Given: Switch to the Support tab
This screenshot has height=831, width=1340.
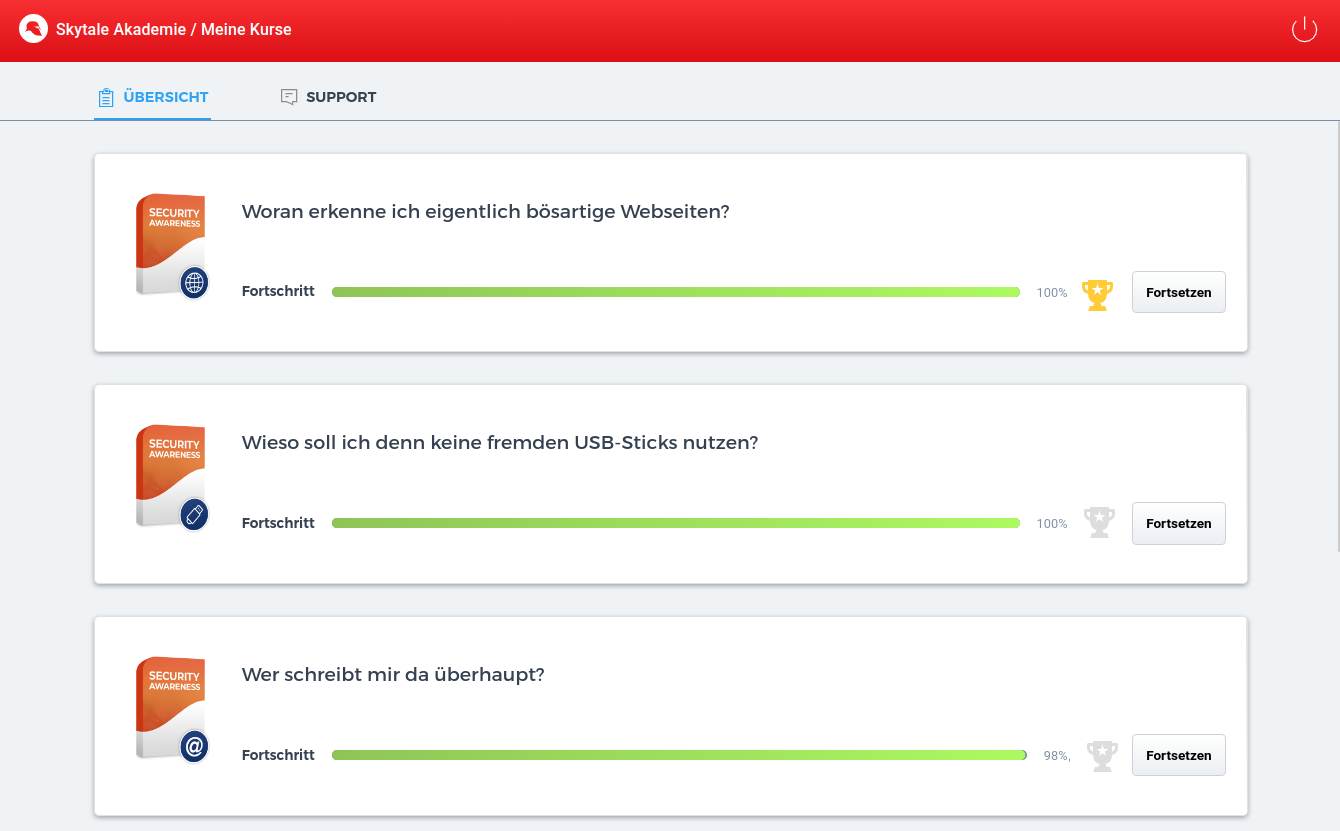Looking at the screenshot, I should [x=328, y=97].
